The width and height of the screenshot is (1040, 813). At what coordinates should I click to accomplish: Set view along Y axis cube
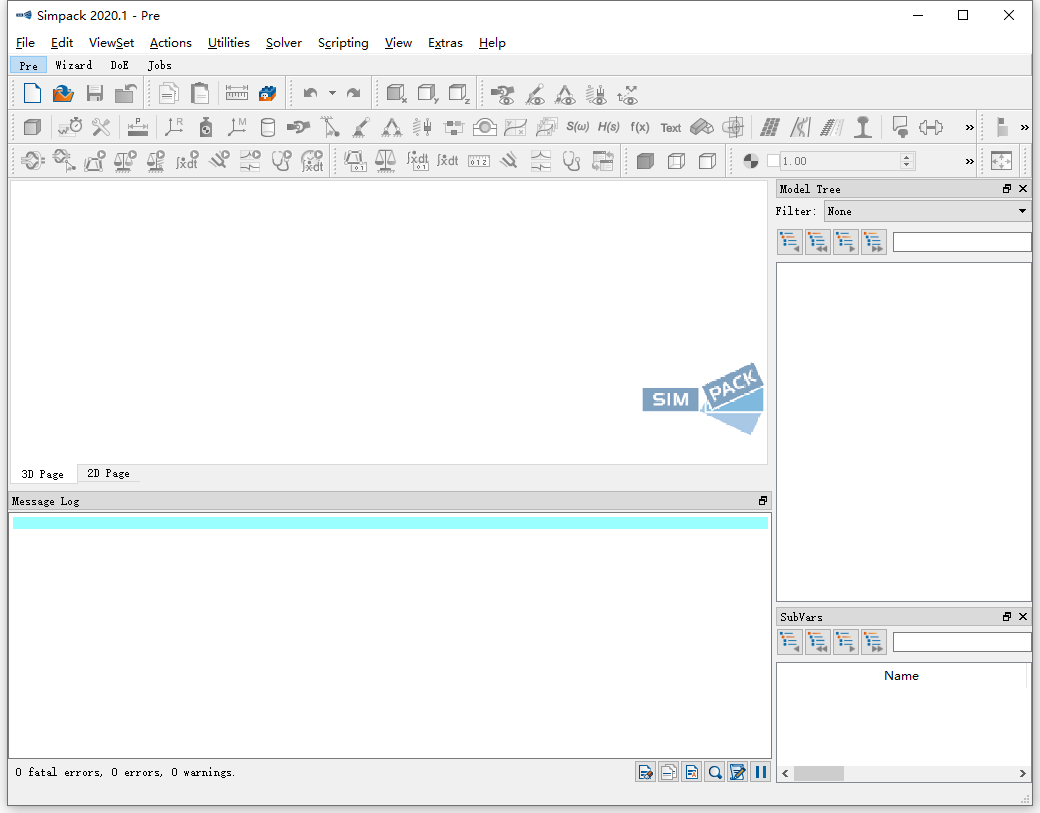click(428, 94)
